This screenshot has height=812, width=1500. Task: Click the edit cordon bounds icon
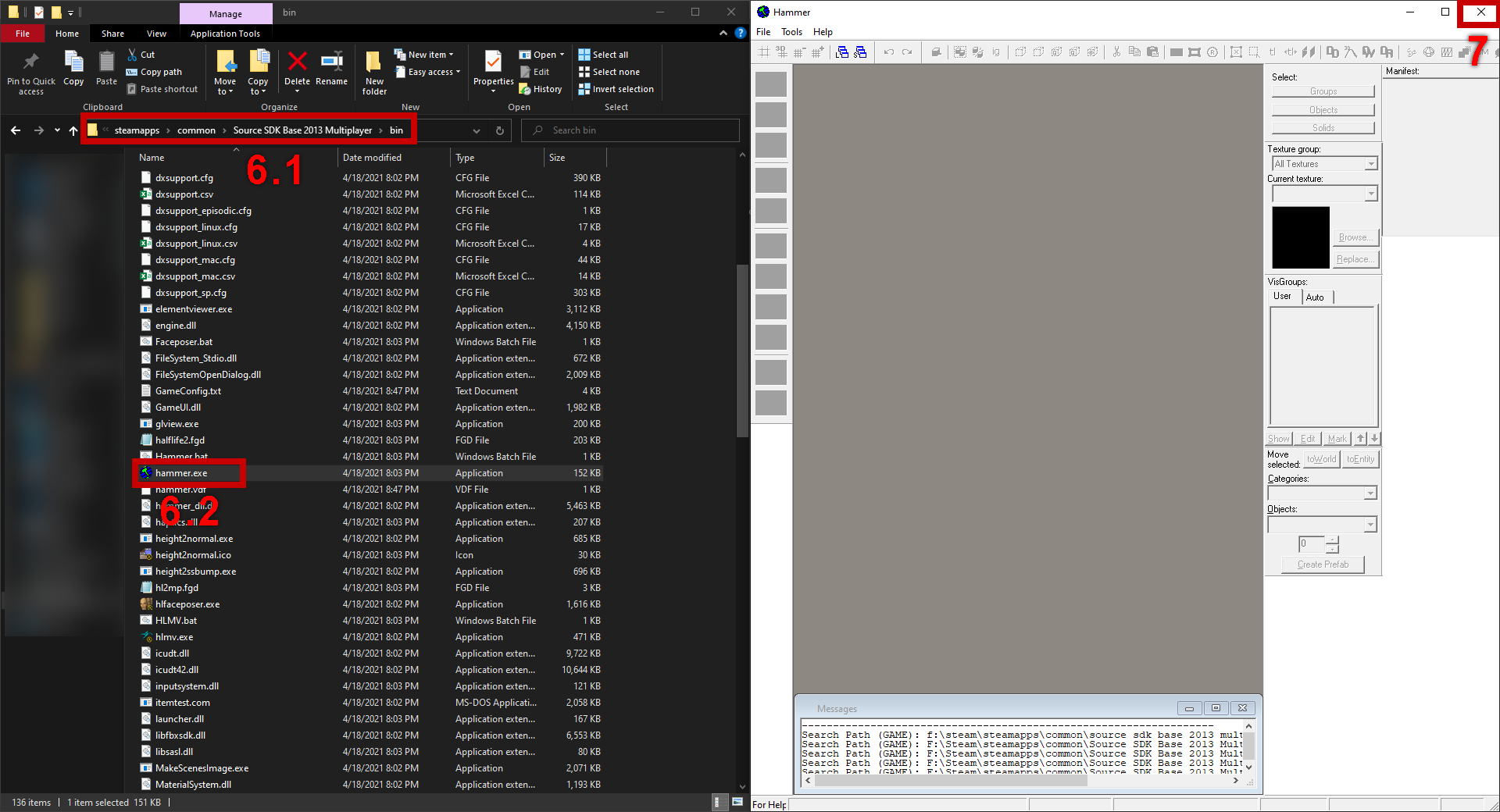click(x=1195, y=52)
